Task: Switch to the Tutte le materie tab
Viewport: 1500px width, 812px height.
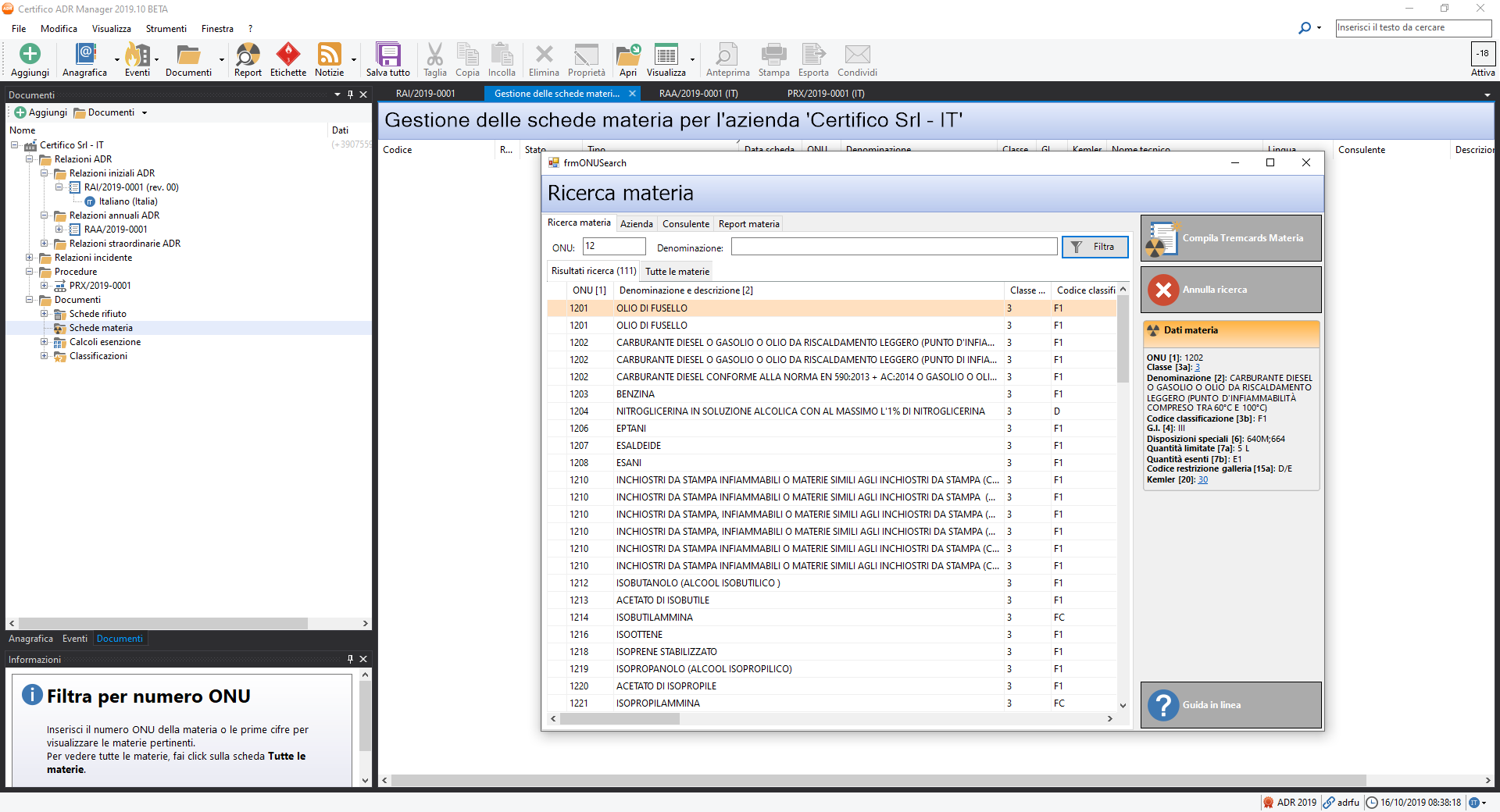Action: tap(677, 272)
